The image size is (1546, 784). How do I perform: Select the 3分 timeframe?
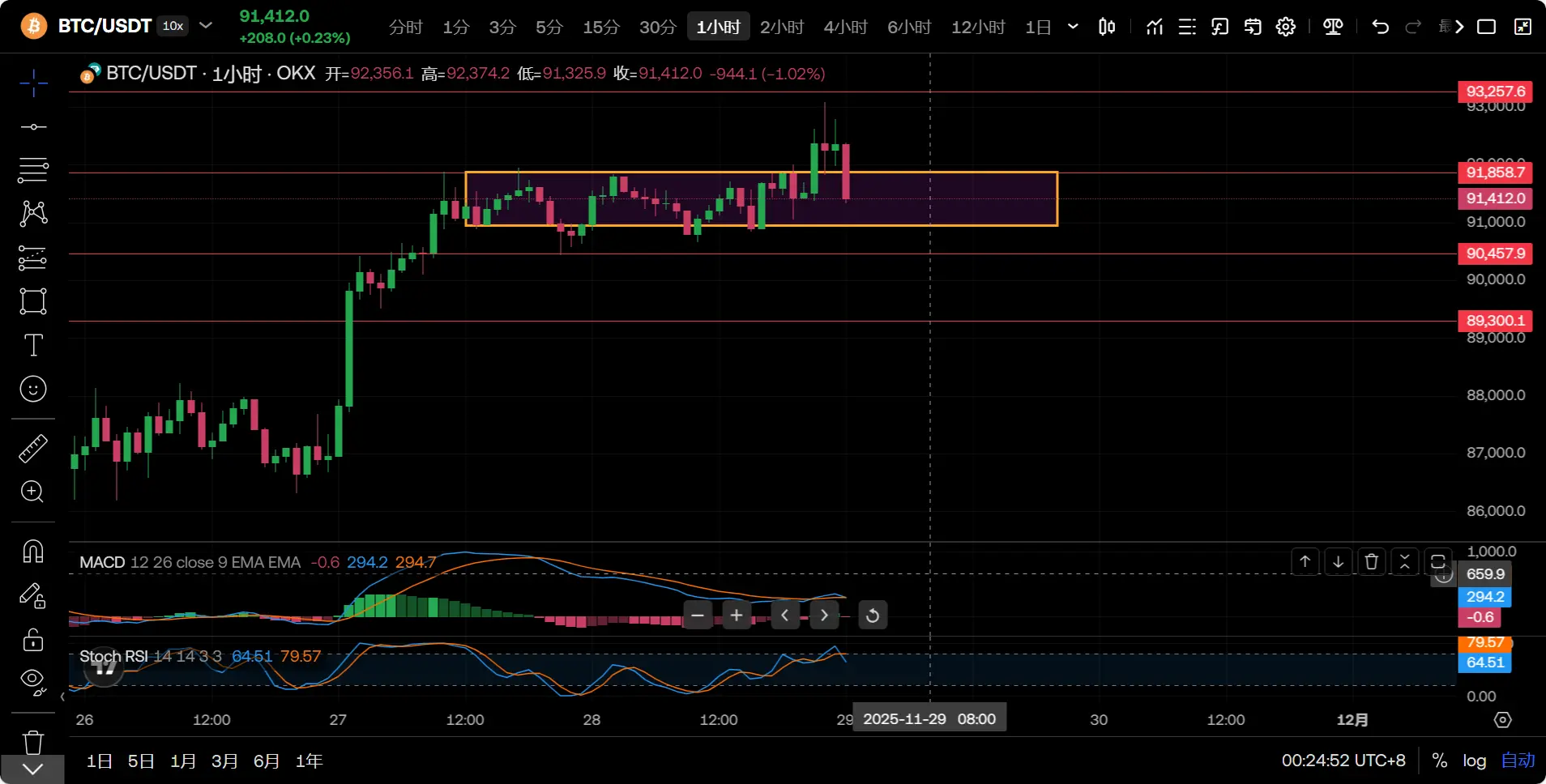point(502,27)
